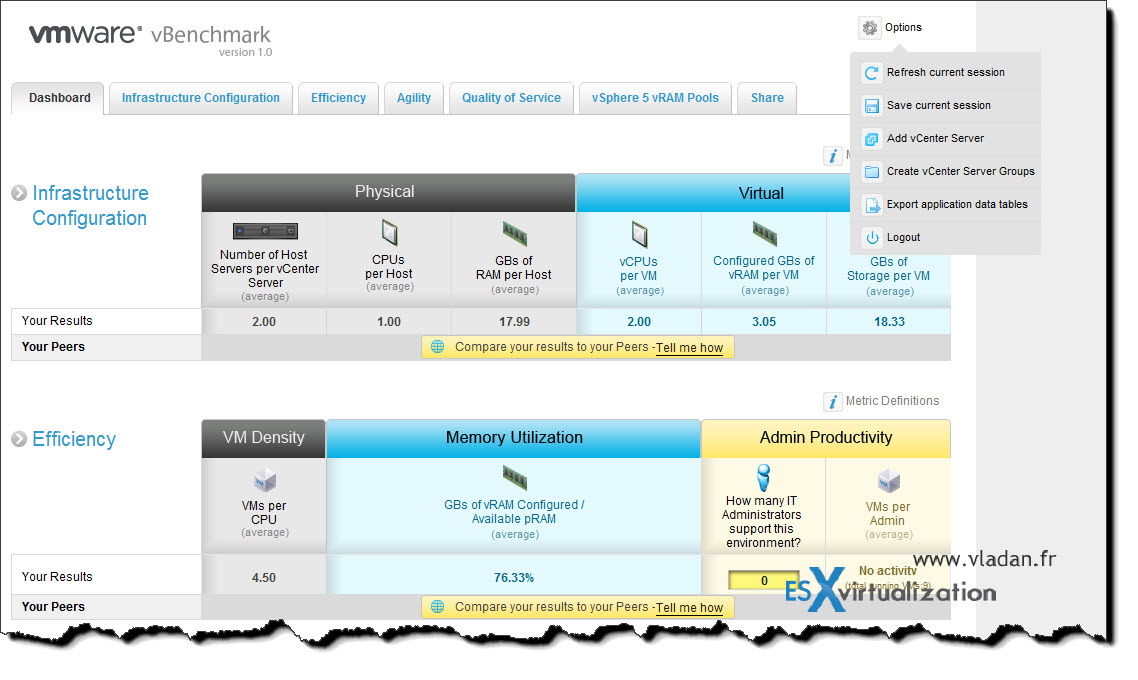Select Export application data tables menu item
1138x680 pixels.
click(x=946, y=205)
